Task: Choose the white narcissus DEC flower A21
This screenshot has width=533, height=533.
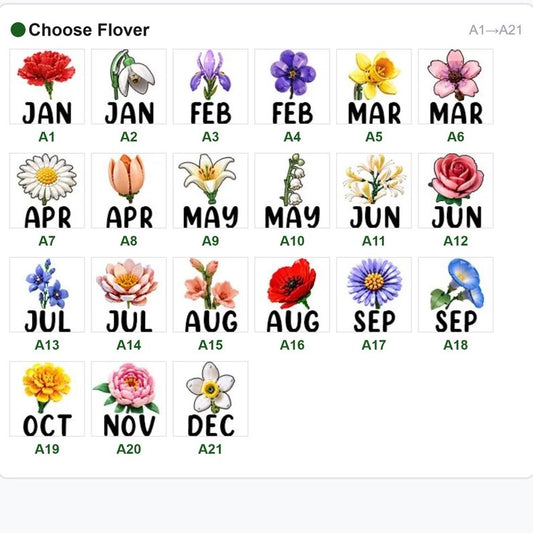Action: pyautogui.click(x=210, y=399)
